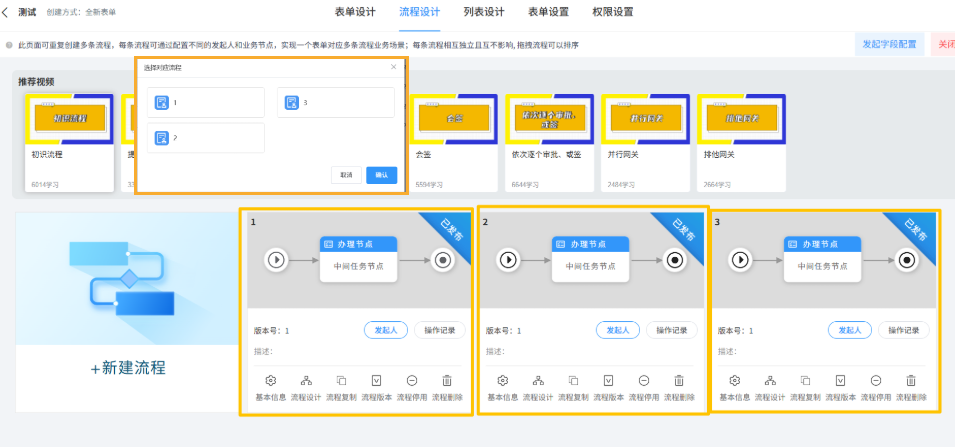Select flow 1 in the dialog
The image size is (955, 447).
(x=206, y=102)
